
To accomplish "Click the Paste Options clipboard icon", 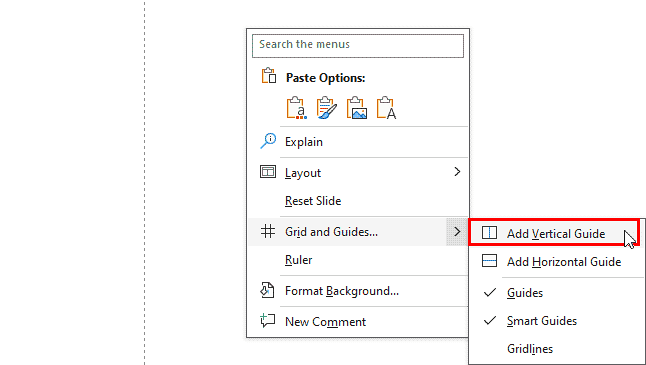I will click(x=269, y=76).
